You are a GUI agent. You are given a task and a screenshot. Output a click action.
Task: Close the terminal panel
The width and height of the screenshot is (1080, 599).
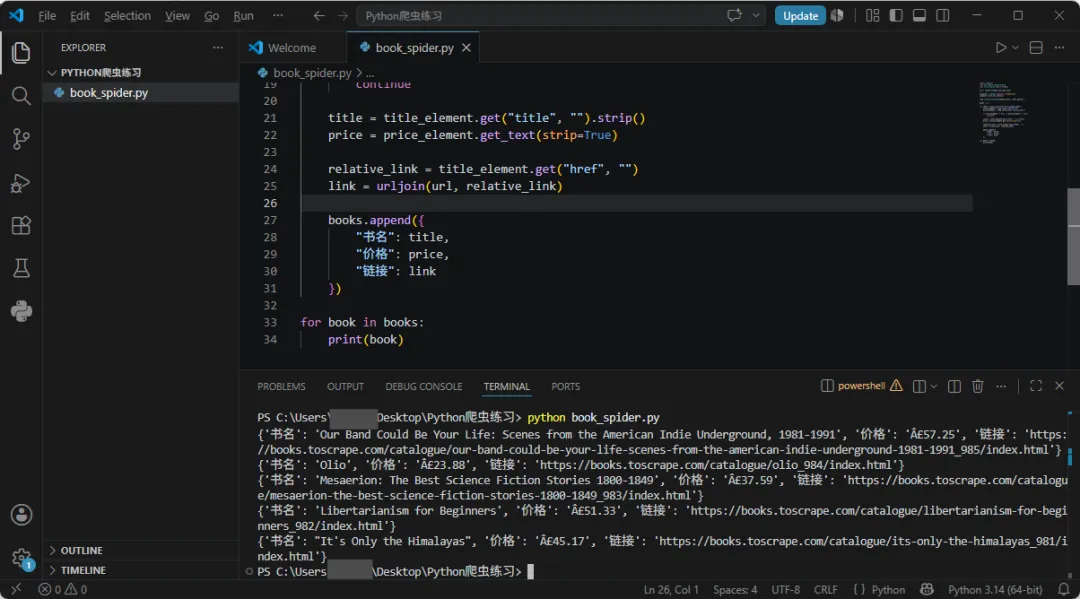(x=1059, y=386)
